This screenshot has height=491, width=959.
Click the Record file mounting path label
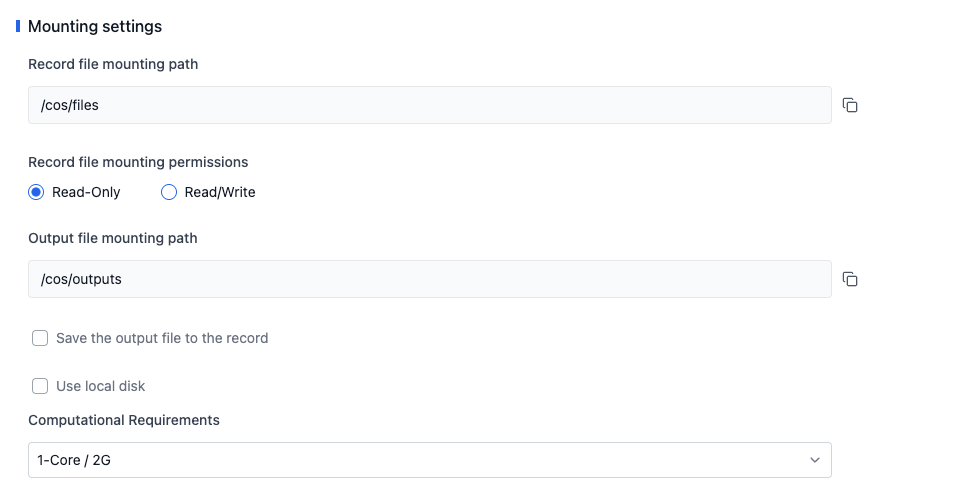coord(113,64)
